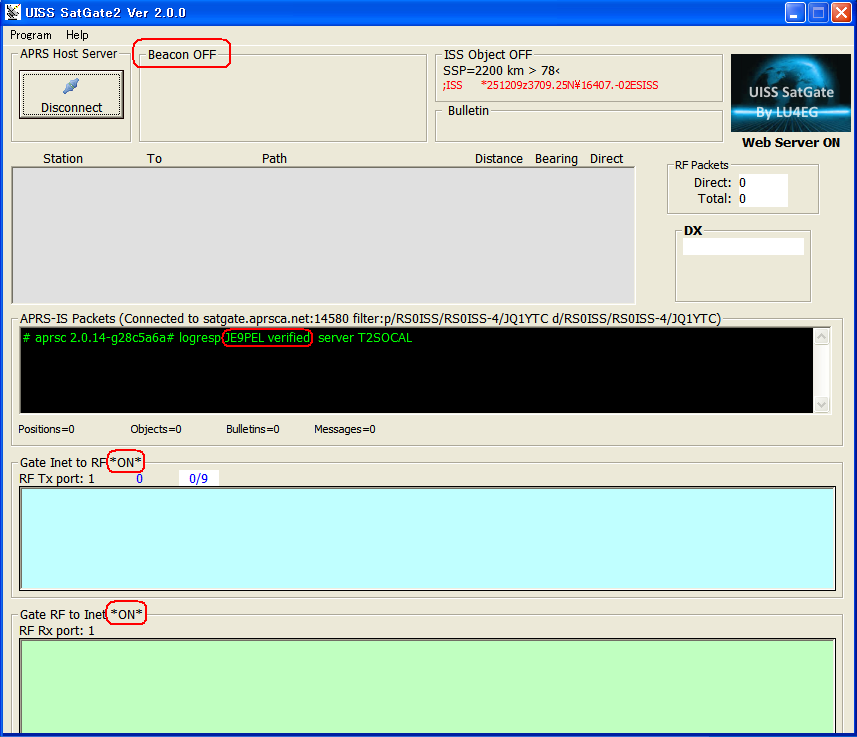Image resolution: width=857 pixels, height=737 pixels.
Task: Click the Beacon OFF label
Action: pyautogui.click(x=182, y=55)
